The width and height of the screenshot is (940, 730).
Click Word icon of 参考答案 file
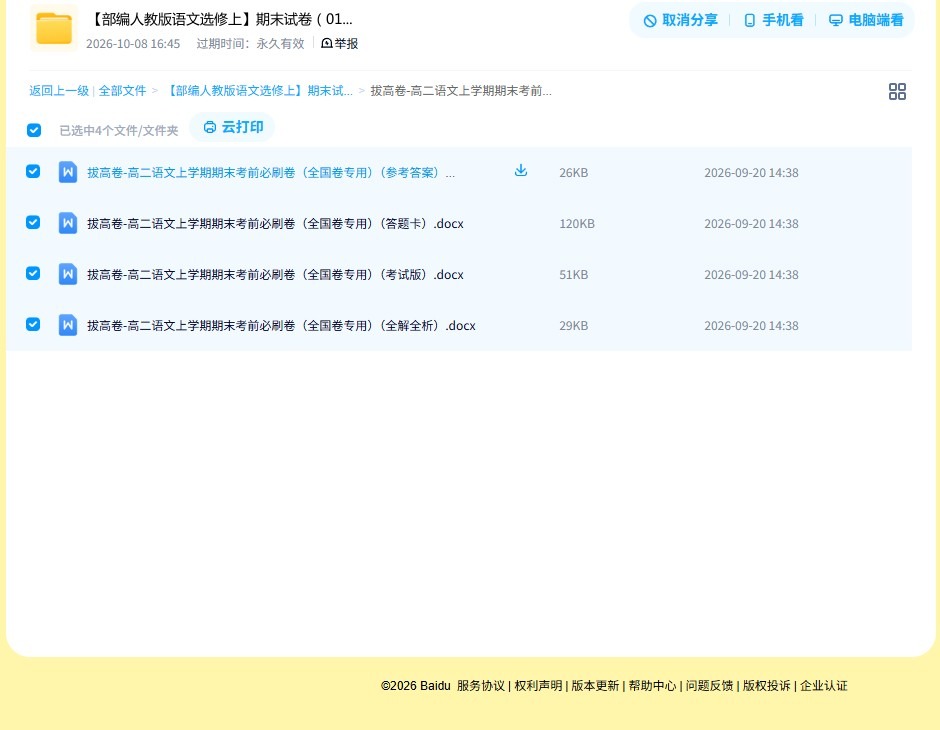[68, 173]
